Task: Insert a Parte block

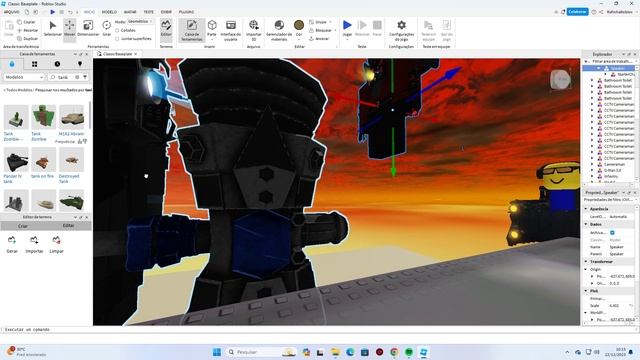Action: 212,29
